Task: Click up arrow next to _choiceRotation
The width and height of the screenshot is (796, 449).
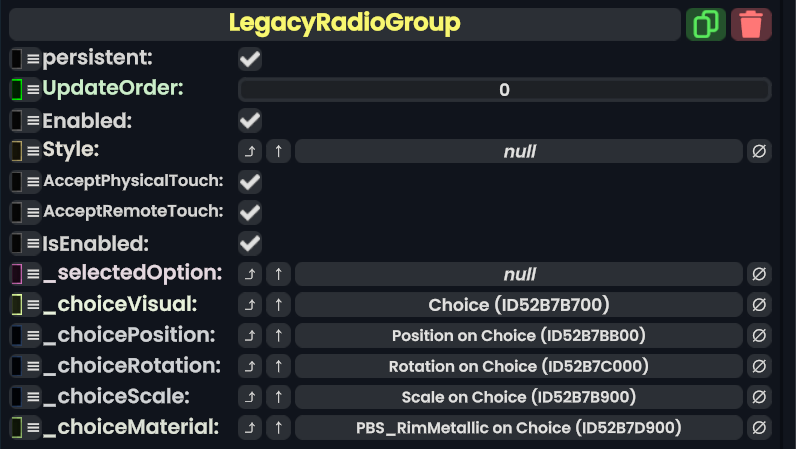Action: (278, 367)
